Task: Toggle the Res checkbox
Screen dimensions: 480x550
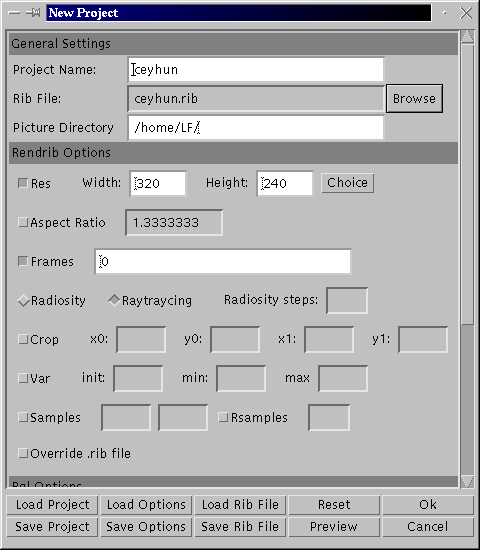Action: point(23,183)
